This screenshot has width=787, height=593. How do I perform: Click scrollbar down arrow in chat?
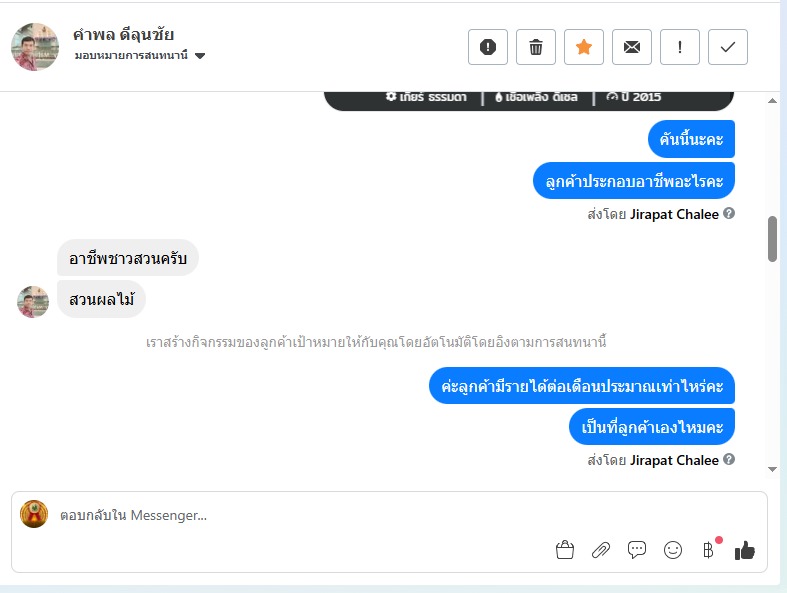772,469
